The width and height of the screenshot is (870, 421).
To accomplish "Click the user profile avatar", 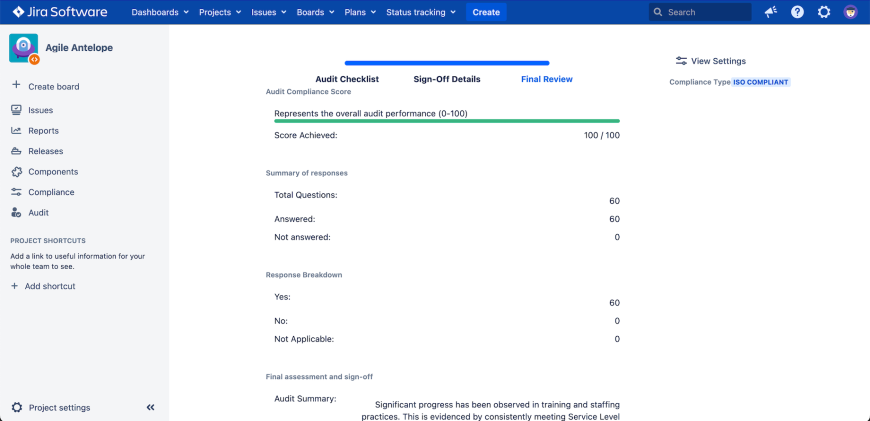I will pyautogui.click(x=851, y=12).
